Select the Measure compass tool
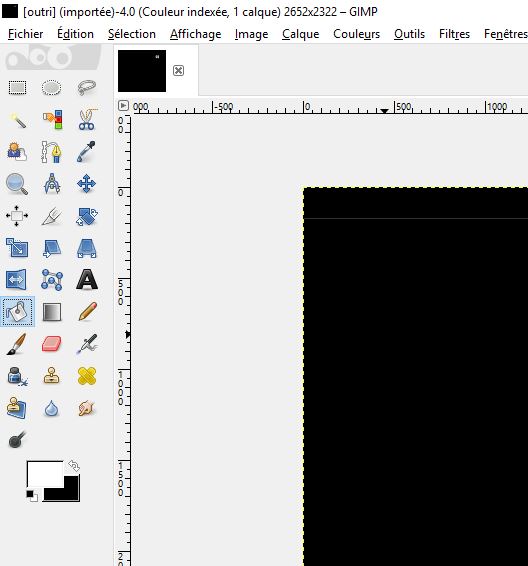The width and height of the screenshot is (528, 566). (x=52, y=184)
